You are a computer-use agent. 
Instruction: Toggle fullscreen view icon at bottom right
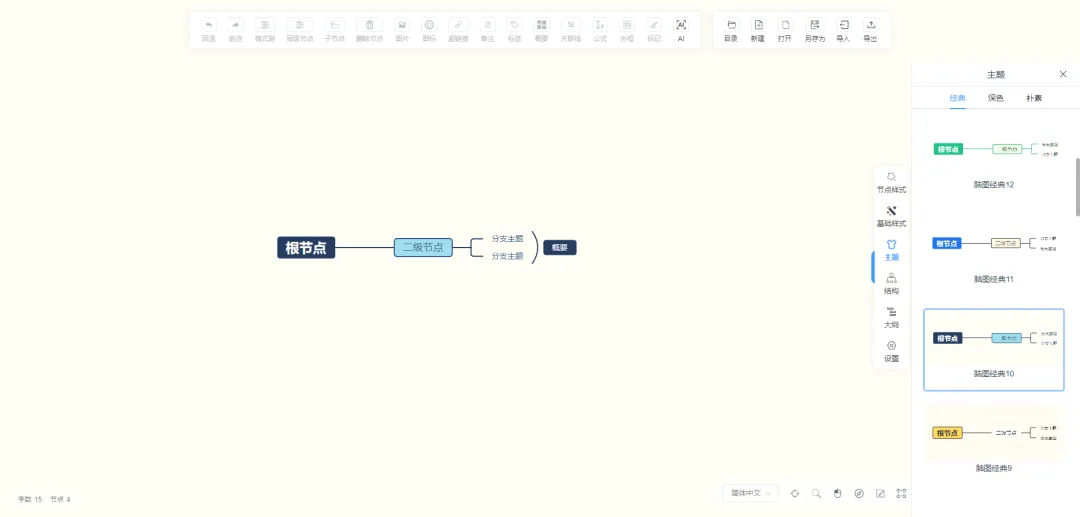click(x=901, y=493)
